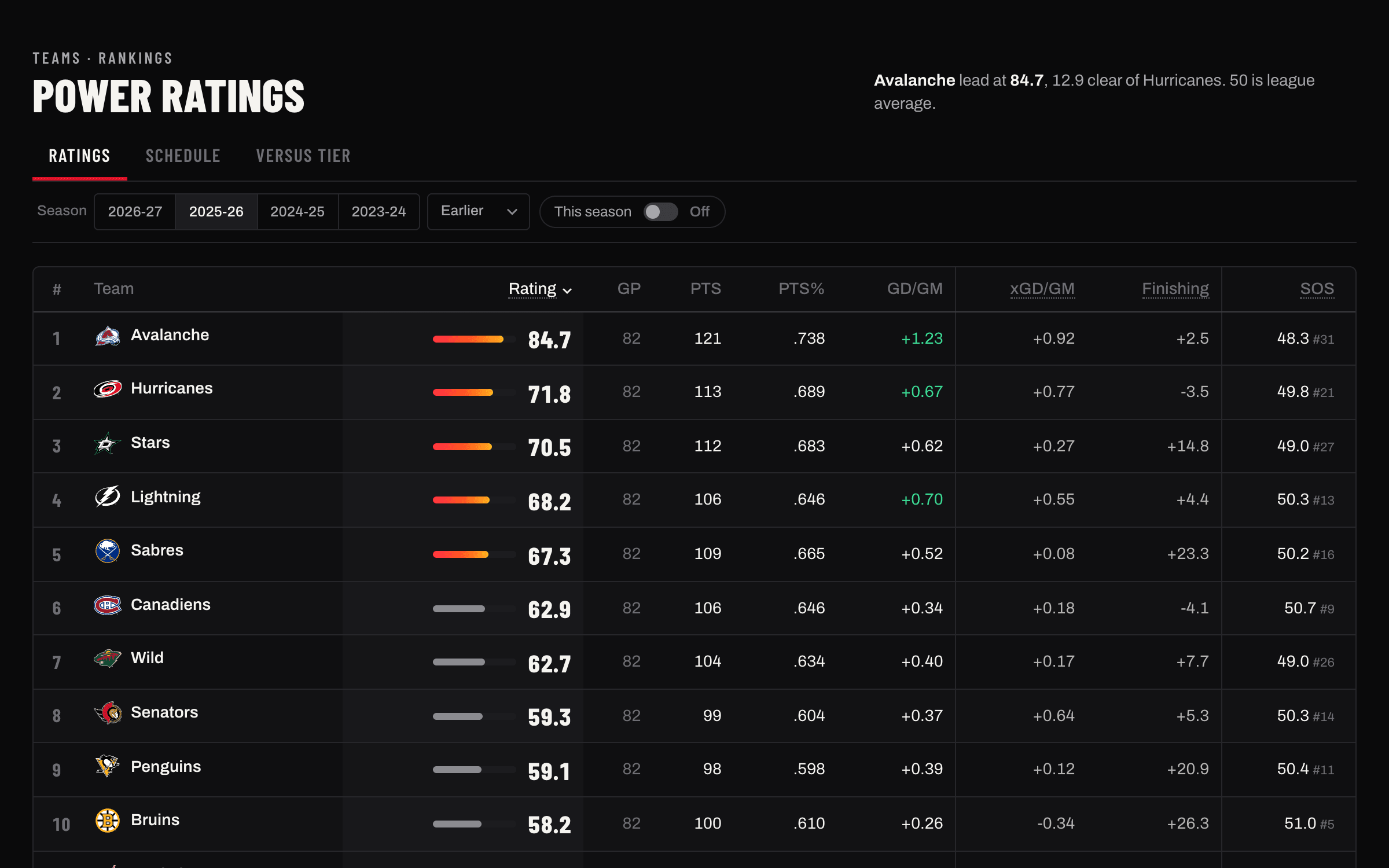Click the Senators team logo
The width and height of the screenshot is (1389, 868).
coord(108,713)
